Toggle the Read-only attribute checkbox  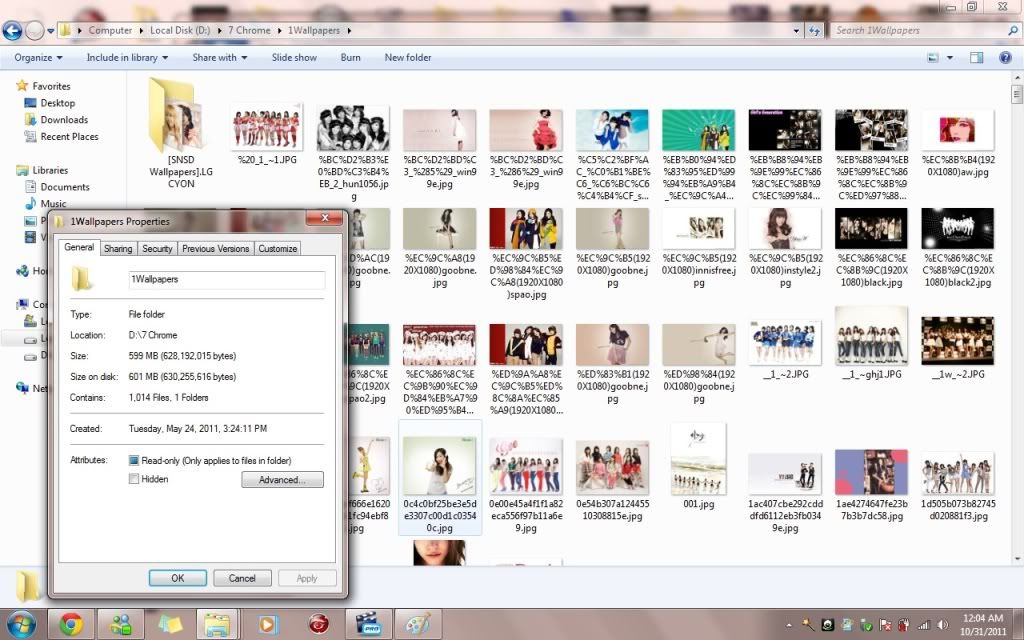pos(134,461)
